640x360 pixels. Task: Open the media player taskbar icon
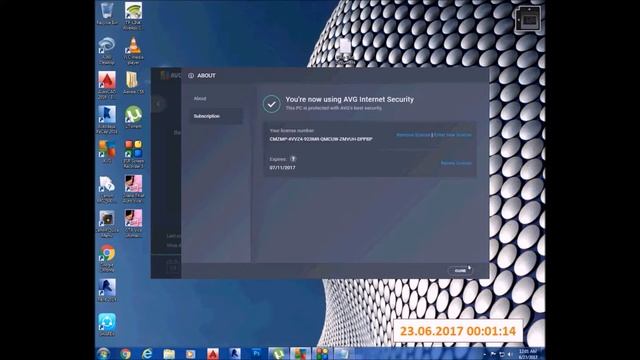click(x=191, y=353)
